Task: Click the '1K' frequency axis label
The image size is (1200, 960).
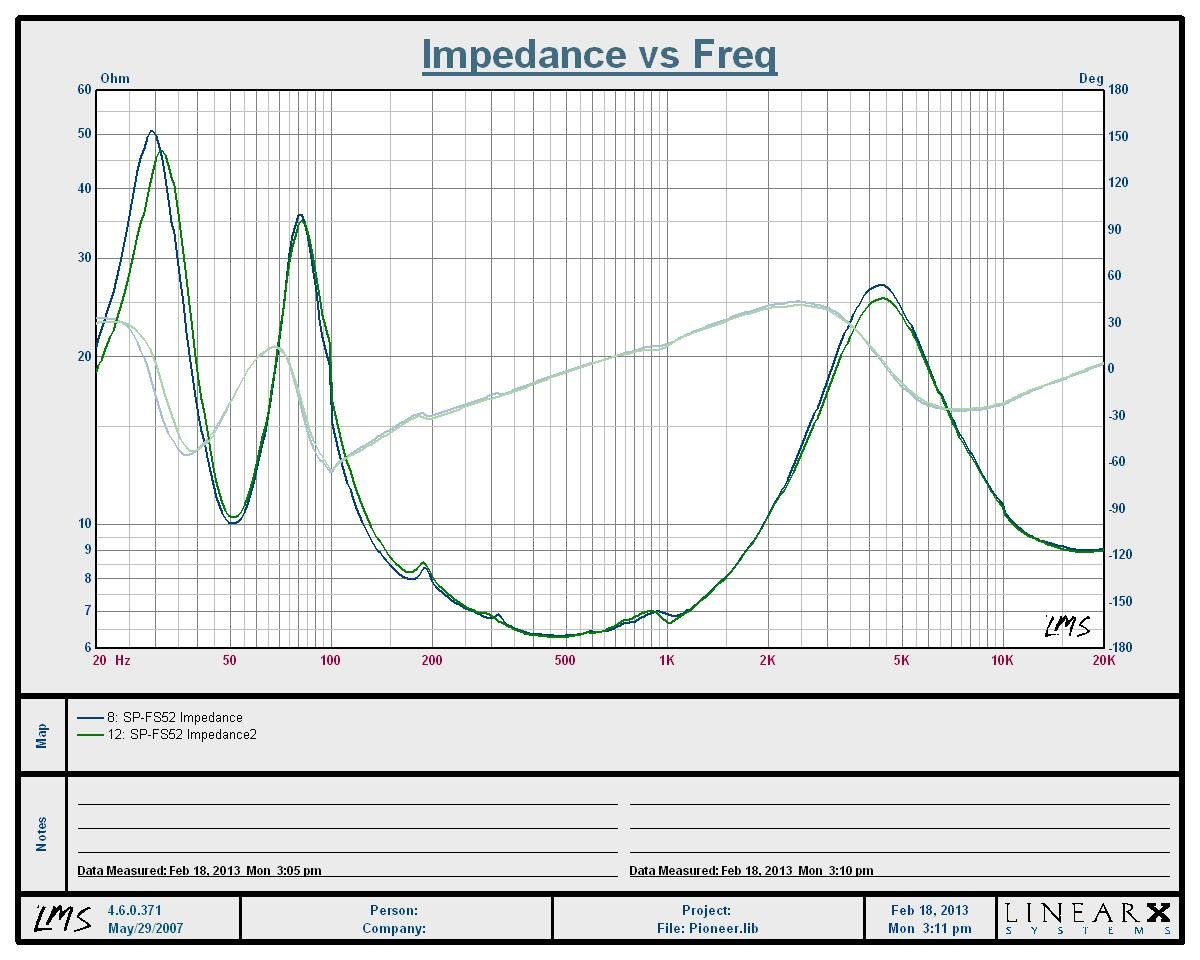Action: pos(666,661)
